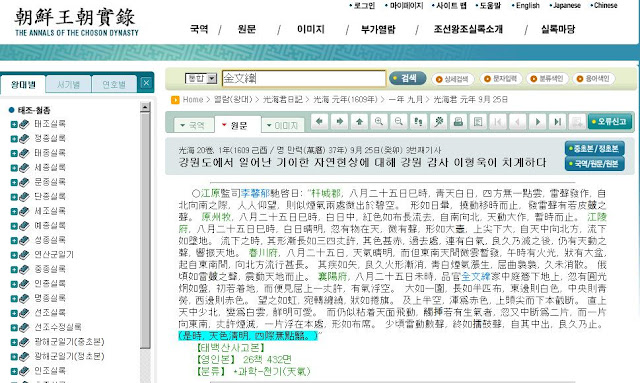Viewport: 640px width, 383px height.
Task: Click in the search text field
Action: pos(304,78)
